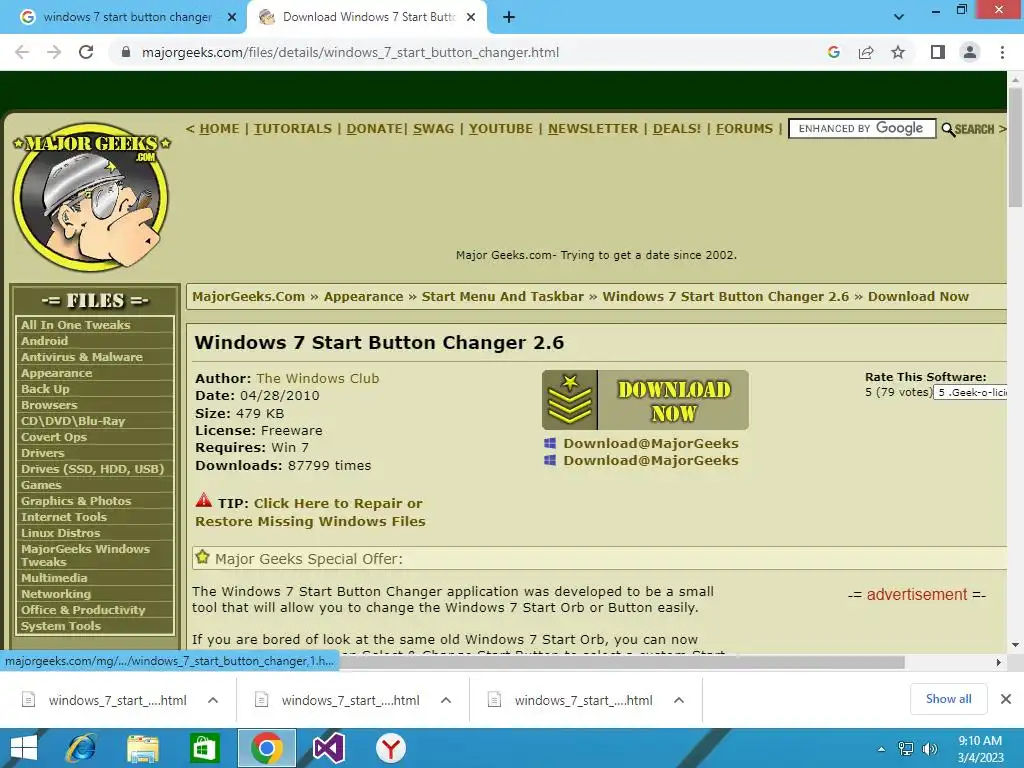Image resolution: width=1024 pixels, height=768 pixels.
Task: Open the HOME menu link
Action: click(x=219, y=129)
